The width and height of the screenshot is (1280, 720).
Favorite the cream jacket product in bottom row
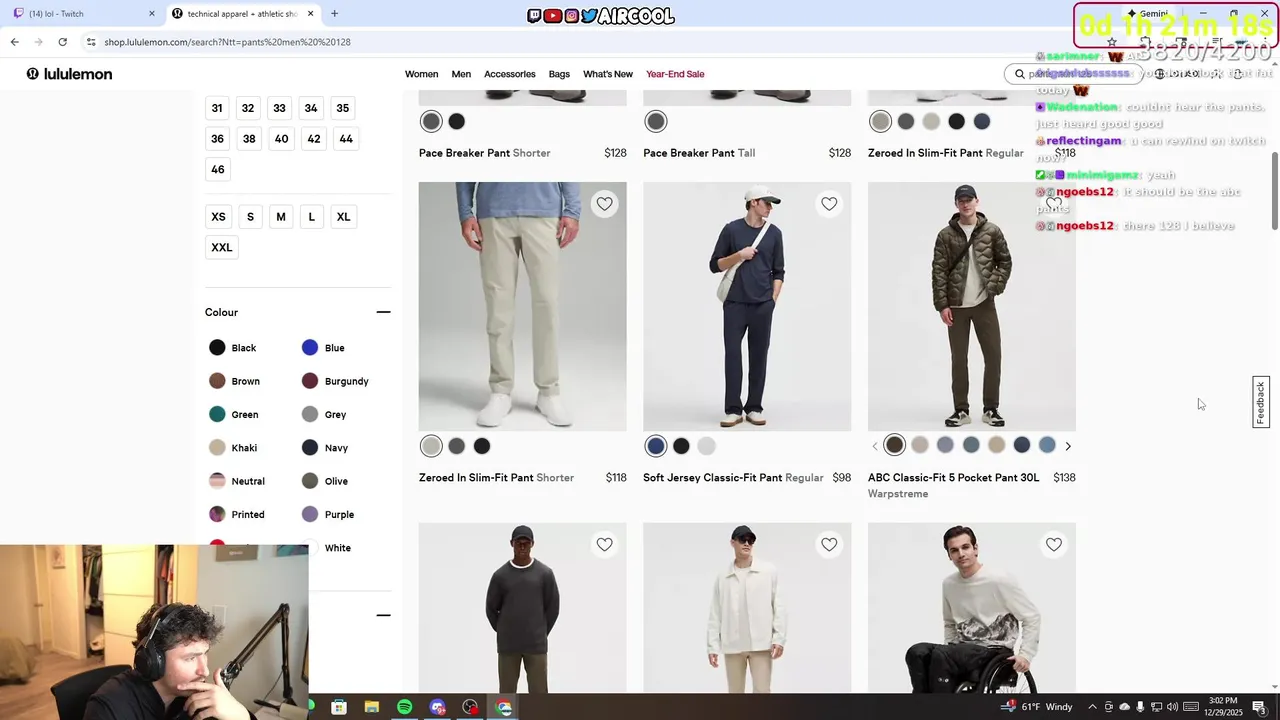tap(829, 544)
